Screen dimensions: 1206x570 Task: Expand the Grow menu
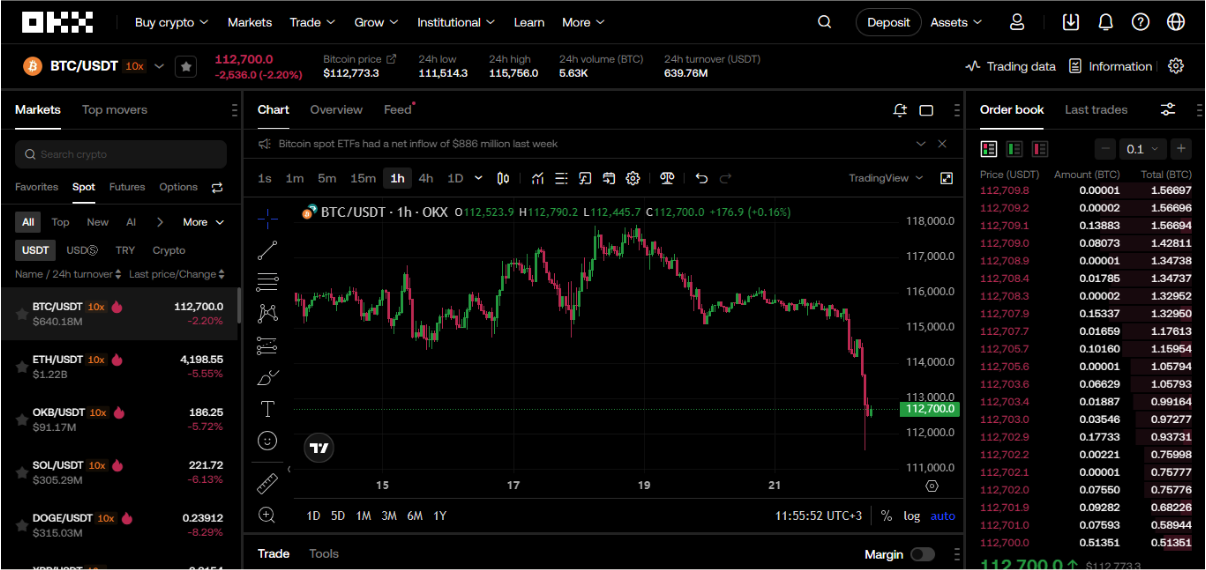[x=376, y=22]
